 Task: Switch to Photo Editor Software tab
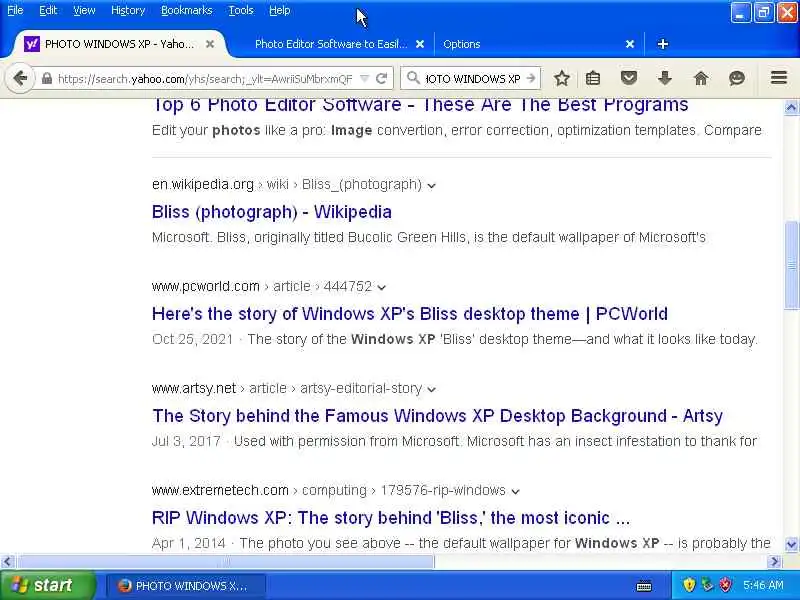coord(331,44)
